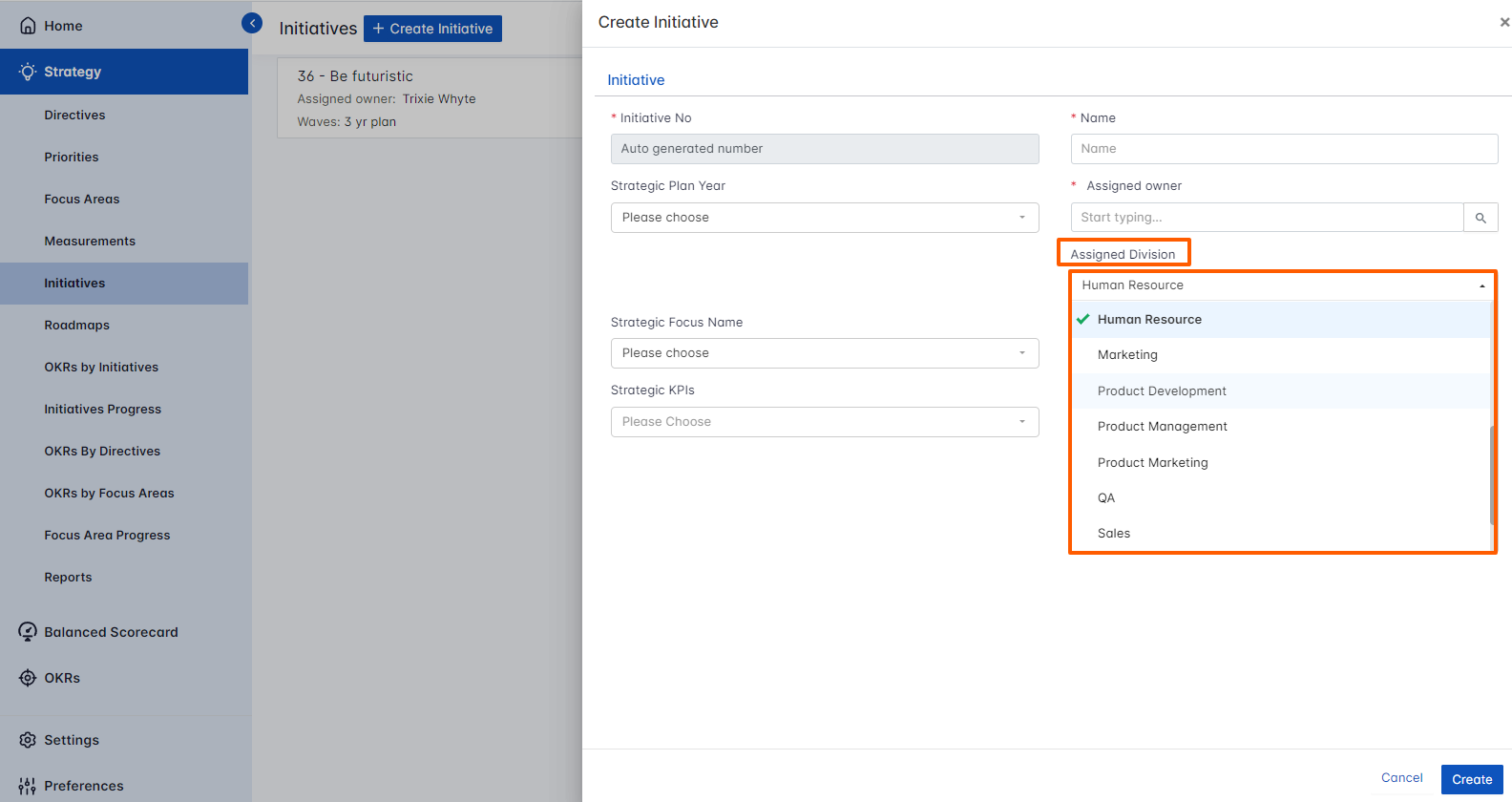Expand the Strategic Plan Year dropdown
Viewport: 1512px width, 802px height.
[824, 218]
